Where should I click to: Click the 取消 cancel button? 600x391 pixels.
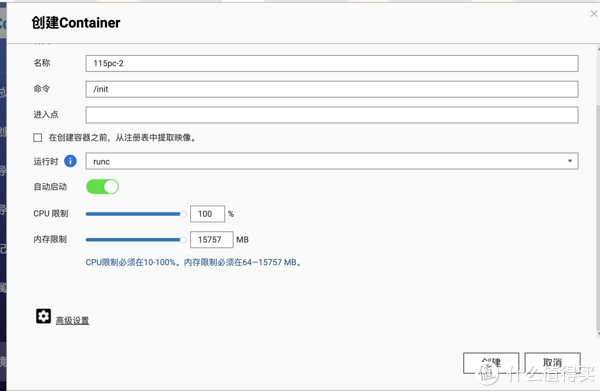pos(553,363)
